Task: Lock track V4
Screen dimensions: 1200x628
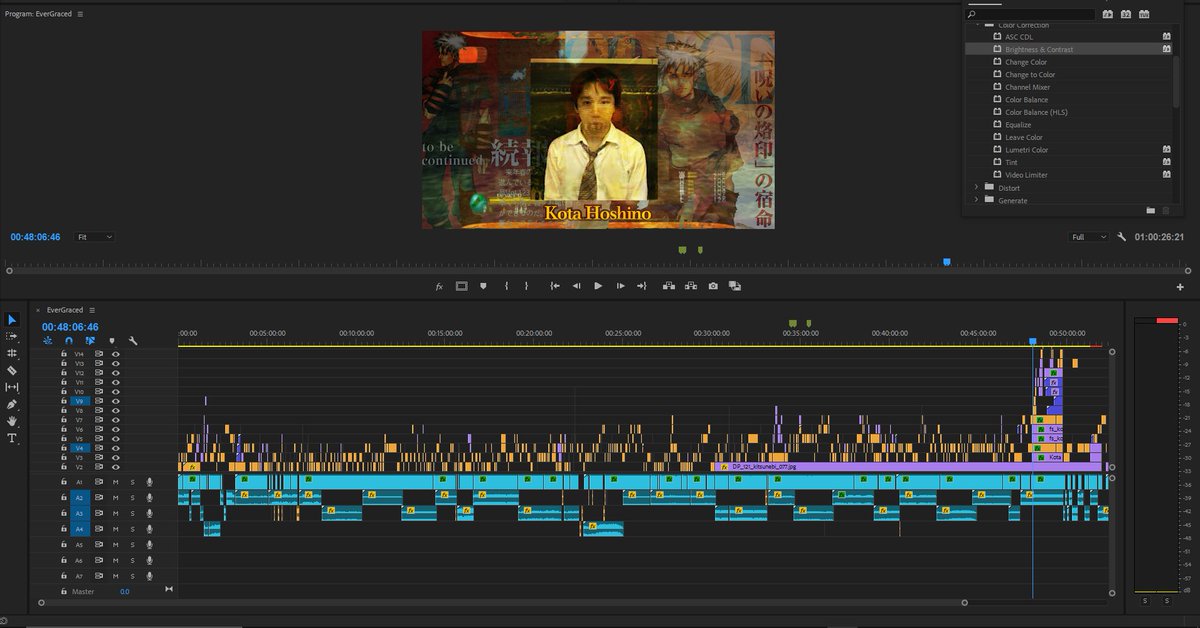Action: (x=64, y=448)
